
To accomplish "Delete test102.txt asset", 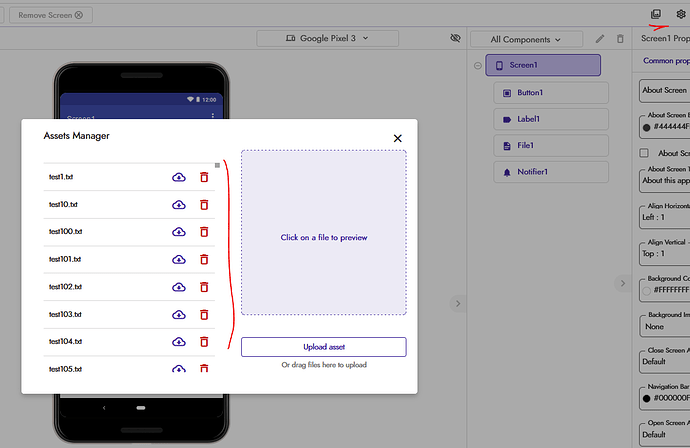I will [204, 287].
